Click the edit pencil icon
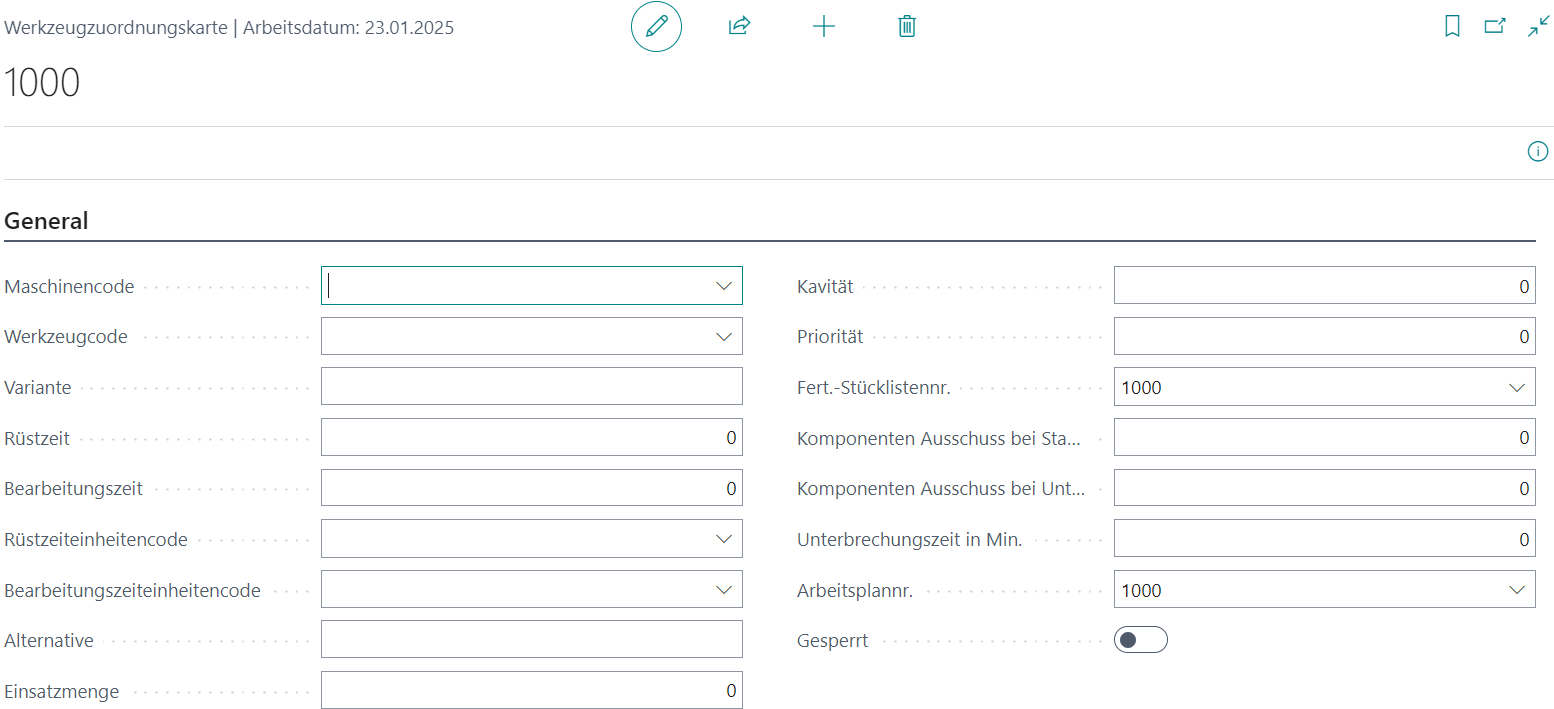The image size is (1554, 709). coord(656,27)
